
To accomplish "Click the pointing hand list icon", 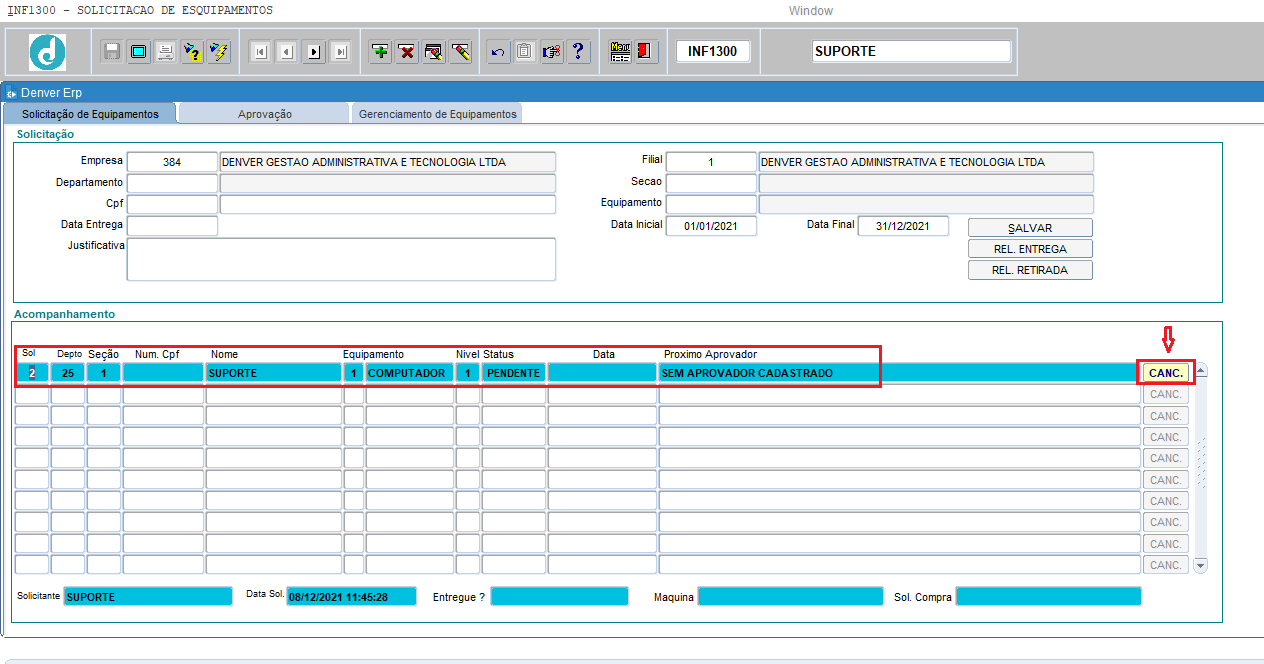I will click(552, 51).
